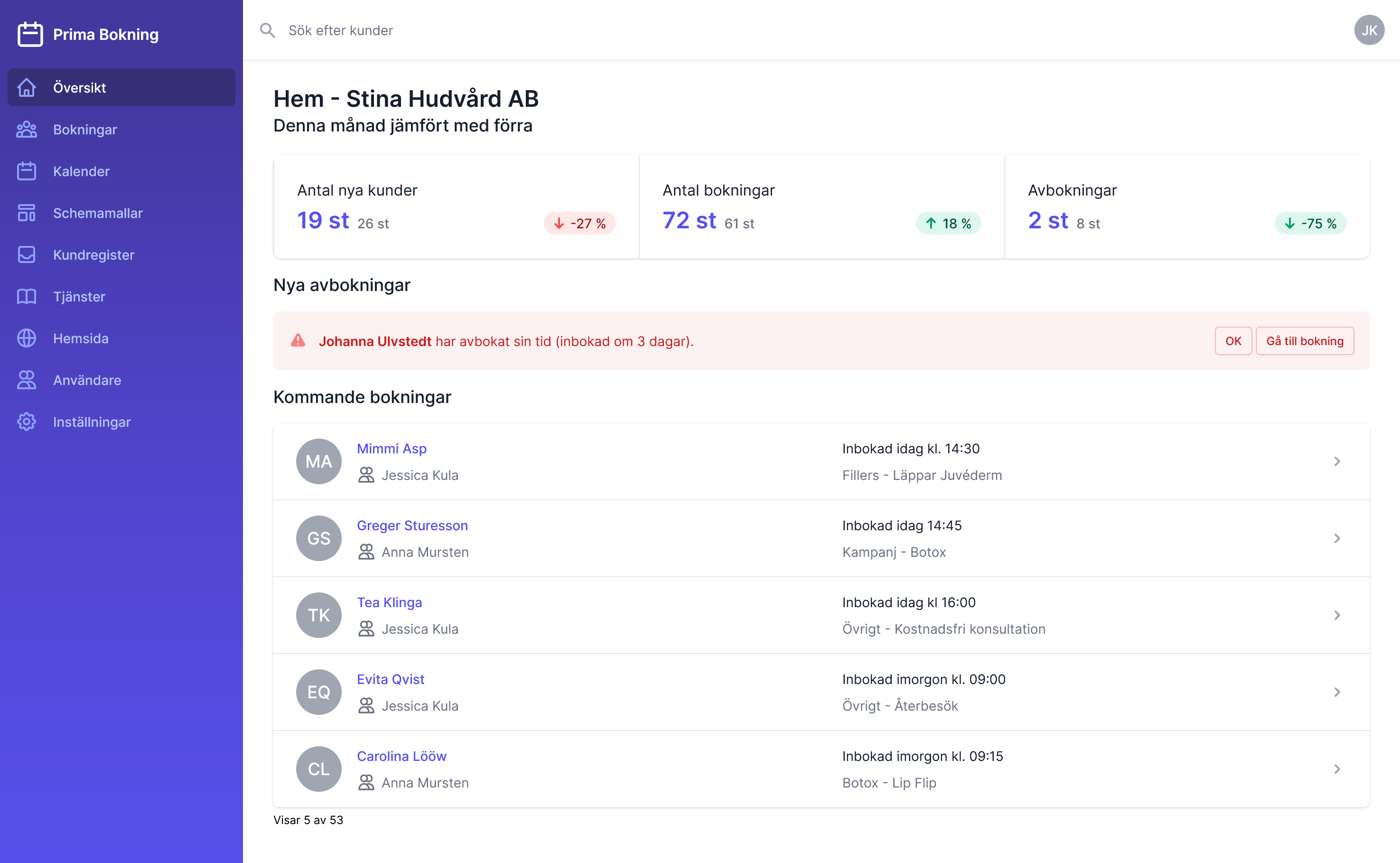
Task: Click the 2 st cancellations value
Action: coord(1048,220)
